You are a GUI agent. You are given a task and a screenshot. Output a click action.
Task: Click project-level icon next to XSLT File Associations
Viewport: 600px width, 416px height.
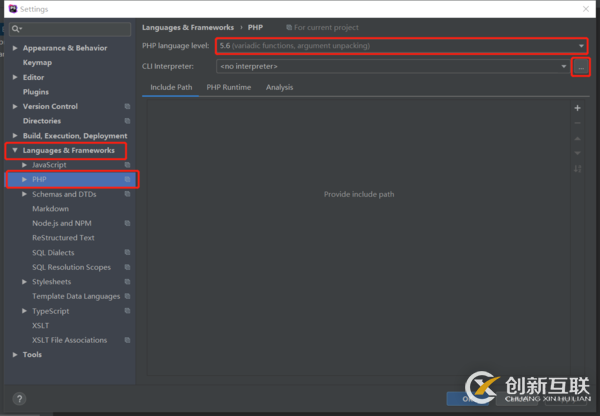(x=127, y=340)
